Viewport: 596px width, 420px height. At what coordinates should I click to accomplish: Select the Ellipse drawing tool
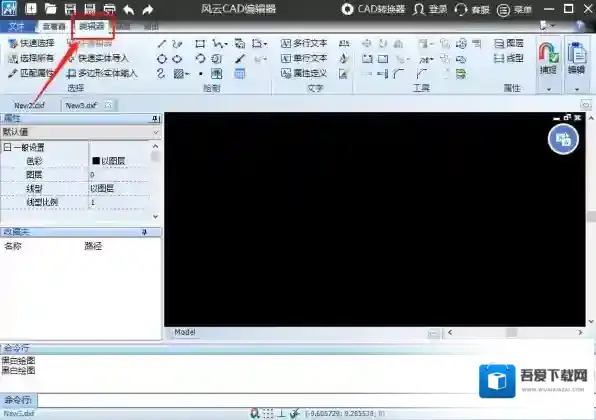coord(177,59)
